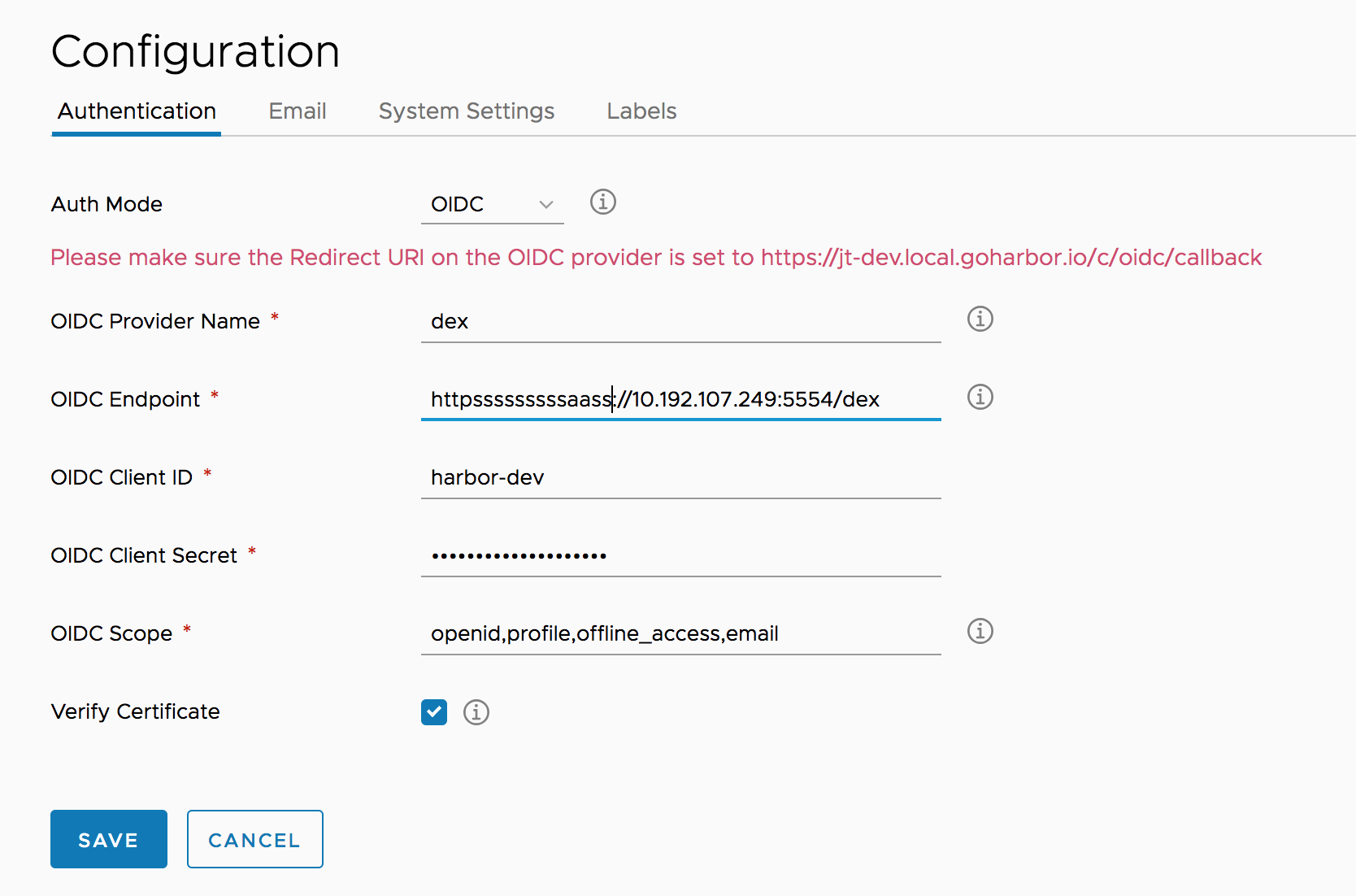
Task: Focus the OIDC Provider Name field
Action: tap(681, 321)
